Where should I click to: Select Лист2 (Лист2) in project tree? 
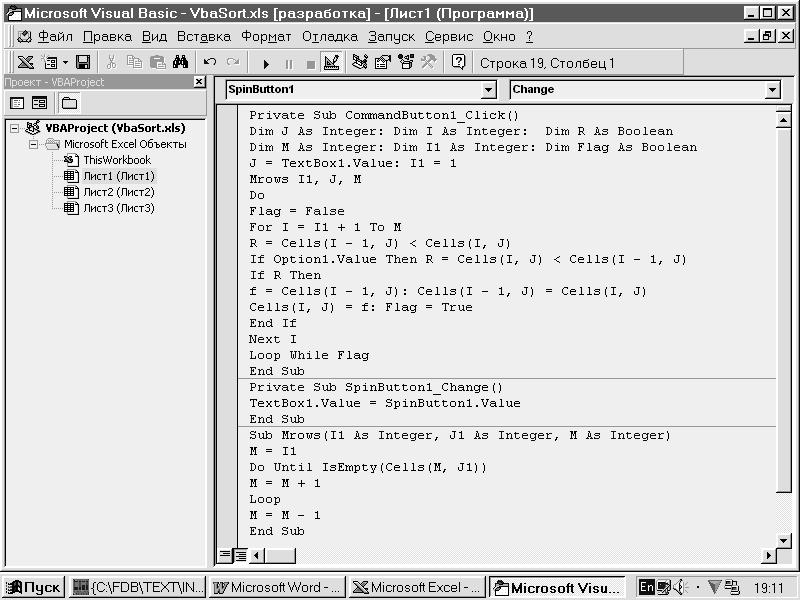(x=119, y=192)
